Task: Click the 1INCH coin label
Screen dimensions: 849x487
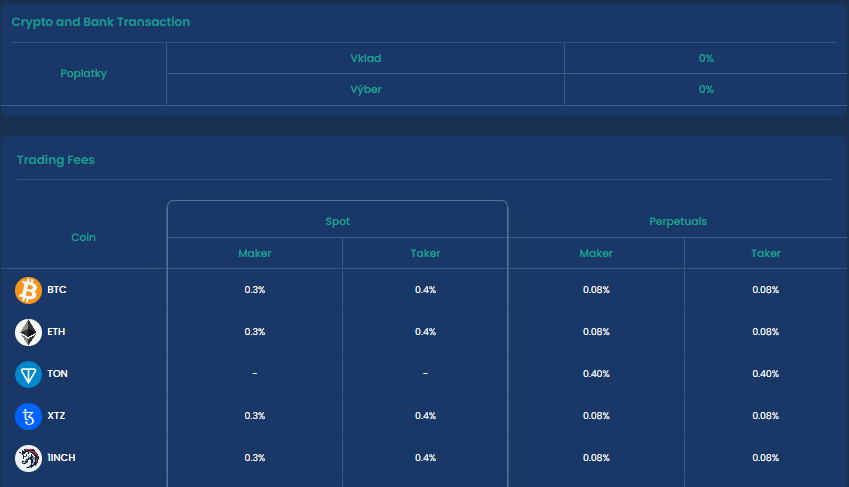Action: point(61,458)
